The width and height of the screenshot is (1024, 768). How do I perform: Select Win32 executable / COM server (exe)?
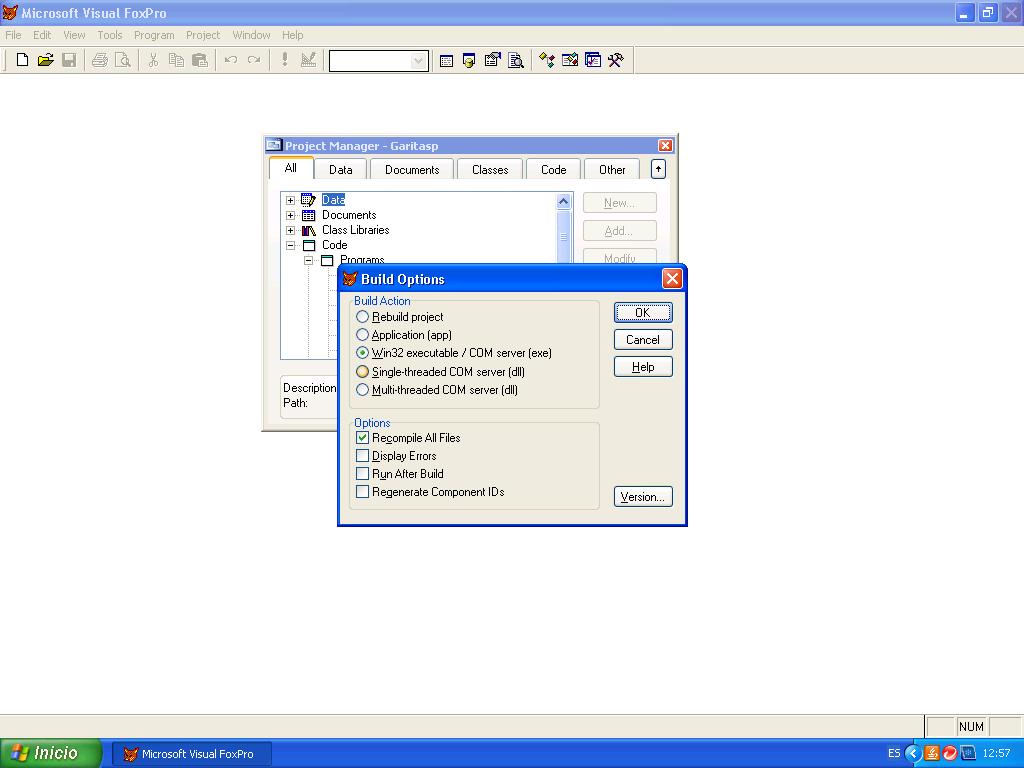[362, 353]
